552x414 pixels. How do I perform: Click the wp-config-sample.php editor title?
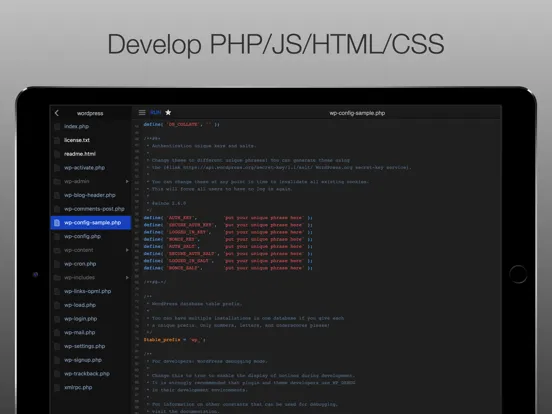357,113
